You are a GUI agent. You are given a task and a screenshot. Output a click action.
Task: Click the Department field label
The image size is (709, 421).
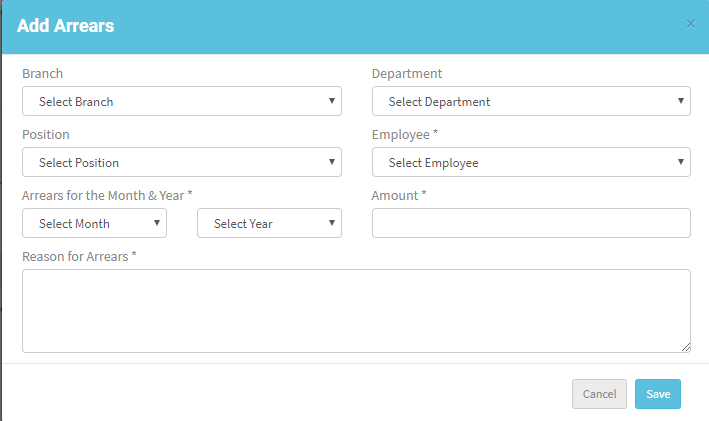tap(407, 74)
